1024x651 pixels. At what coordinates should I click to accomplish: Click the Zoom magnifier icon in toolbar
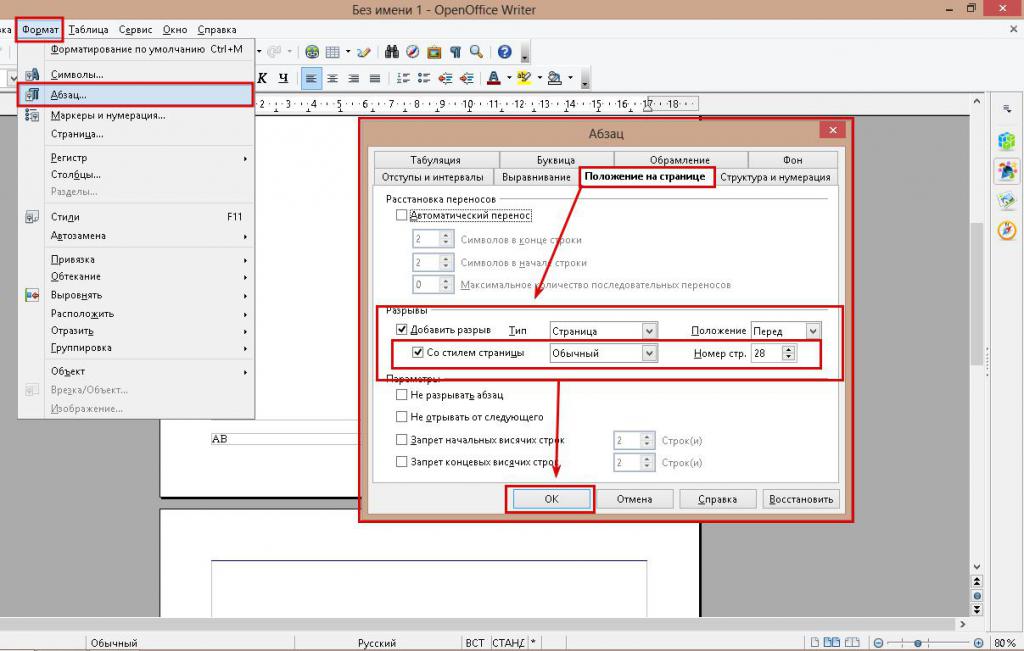click(477, 52)
